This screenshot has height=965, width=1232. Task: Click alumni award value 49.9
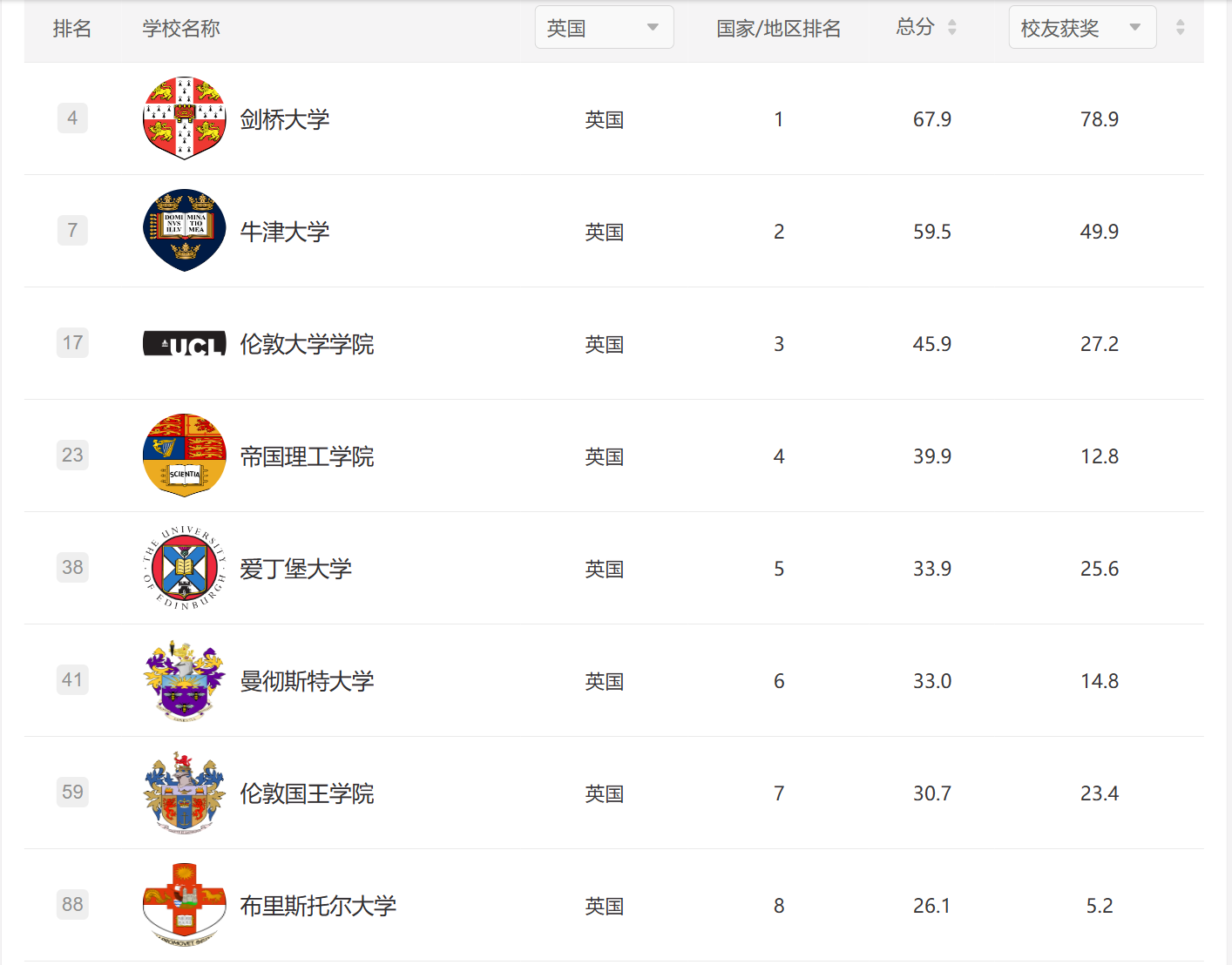tap(1100, 232)
